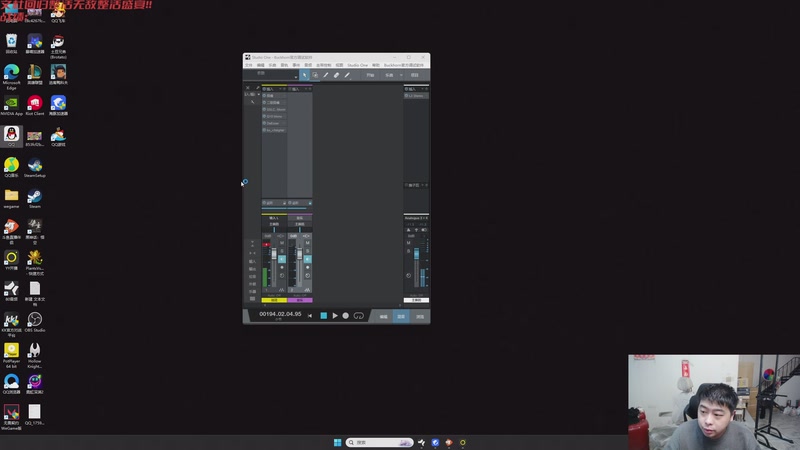The image size is (800, 450).
Task: Mute the main output channel
Action: (408, 243)
